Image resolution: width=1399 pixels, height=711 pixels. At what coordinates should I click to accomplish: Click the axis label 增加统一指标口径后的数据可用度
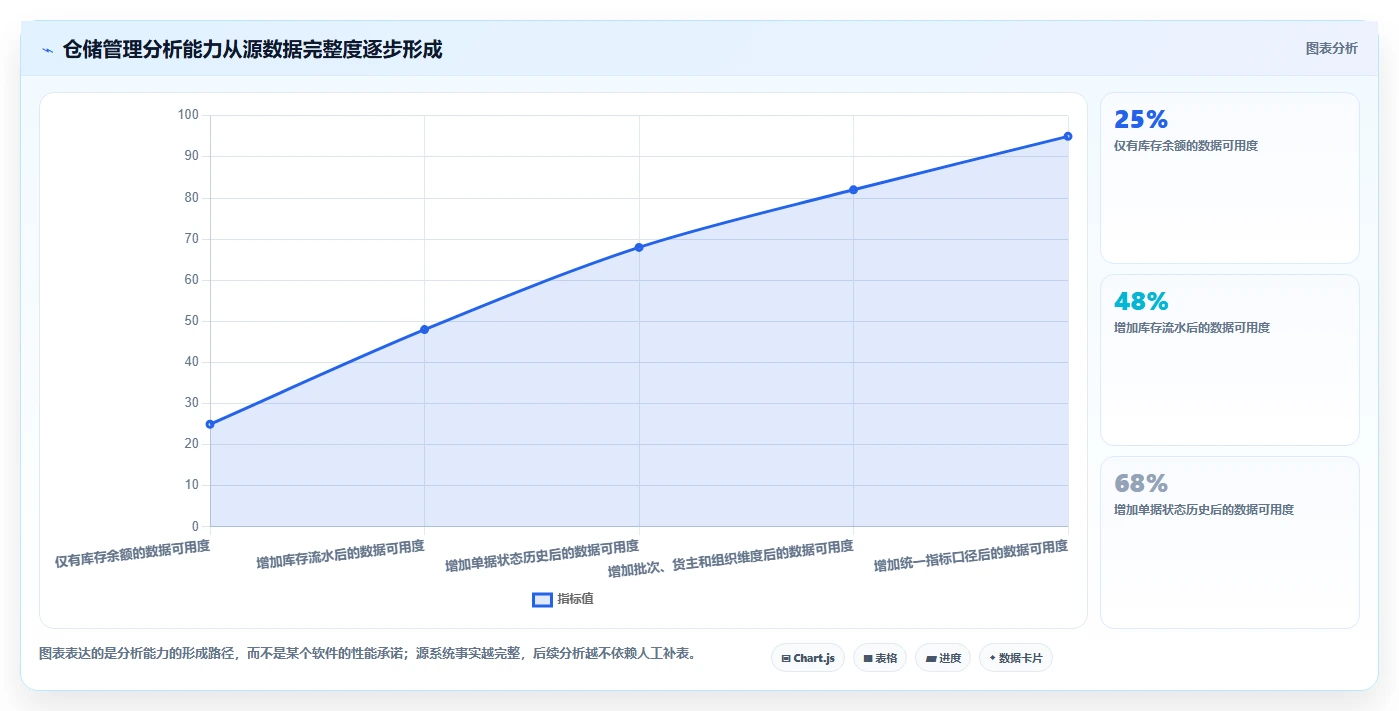point(971,556)
